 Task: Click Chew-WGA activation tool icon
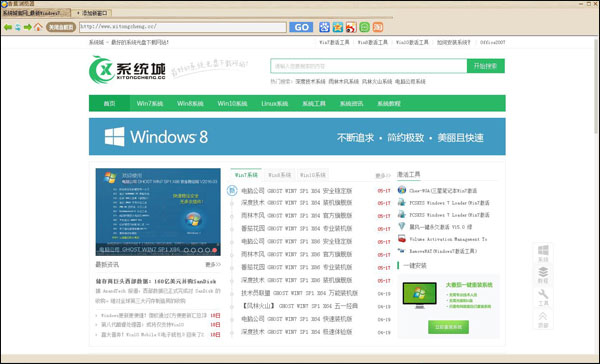(x=402, y=190)
